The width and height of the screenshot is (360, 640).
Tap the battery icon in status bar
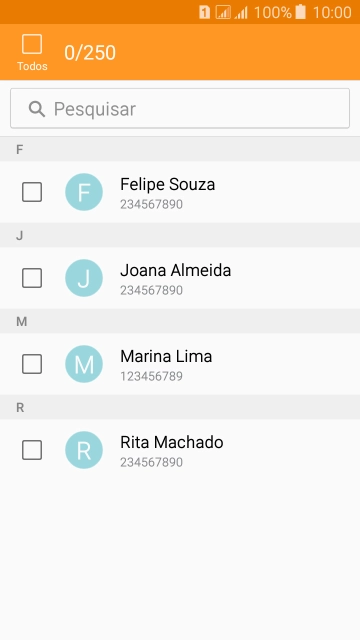300,12
